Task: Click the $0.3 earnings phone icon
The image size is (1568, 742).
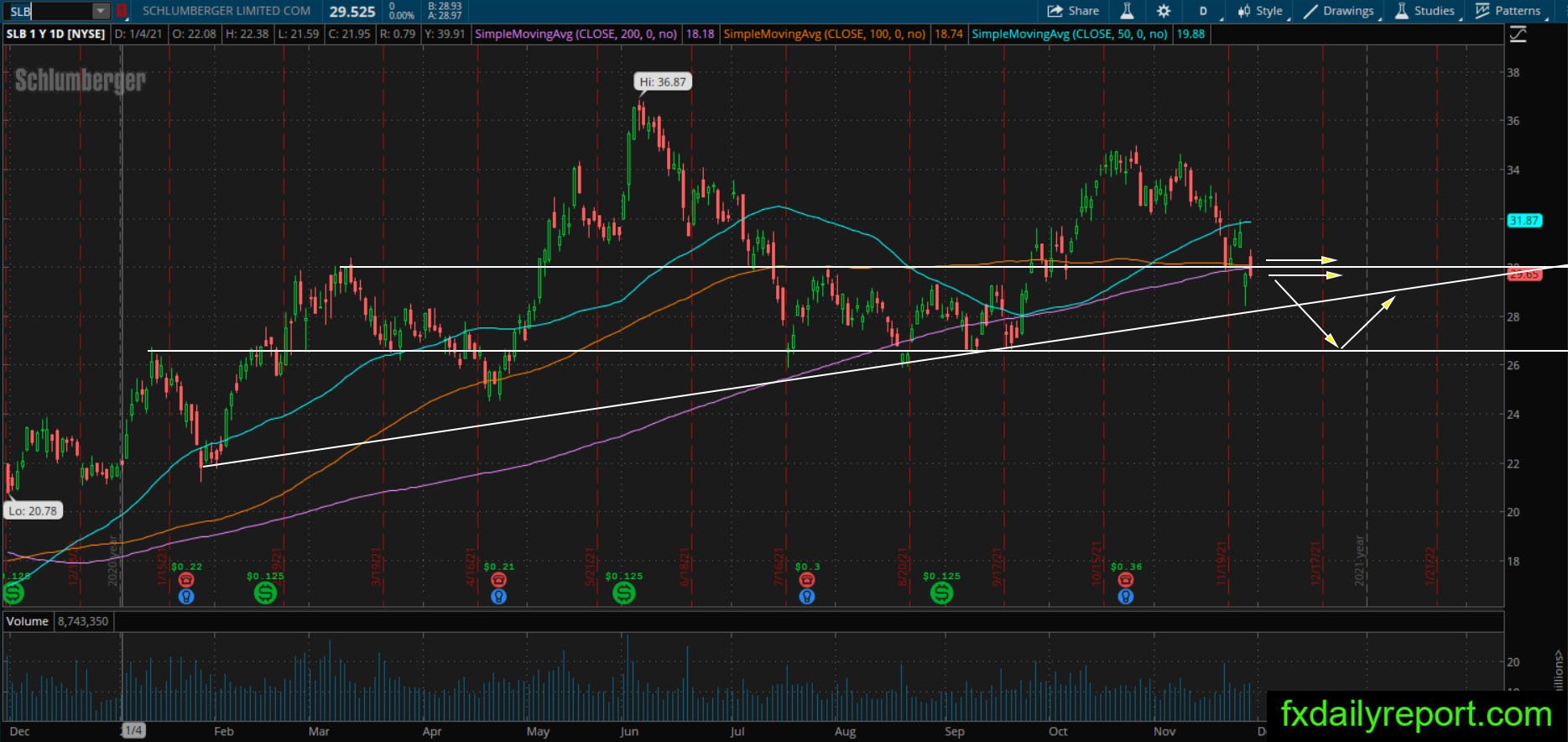Action: pyautogui.click(x=807, y=580)
